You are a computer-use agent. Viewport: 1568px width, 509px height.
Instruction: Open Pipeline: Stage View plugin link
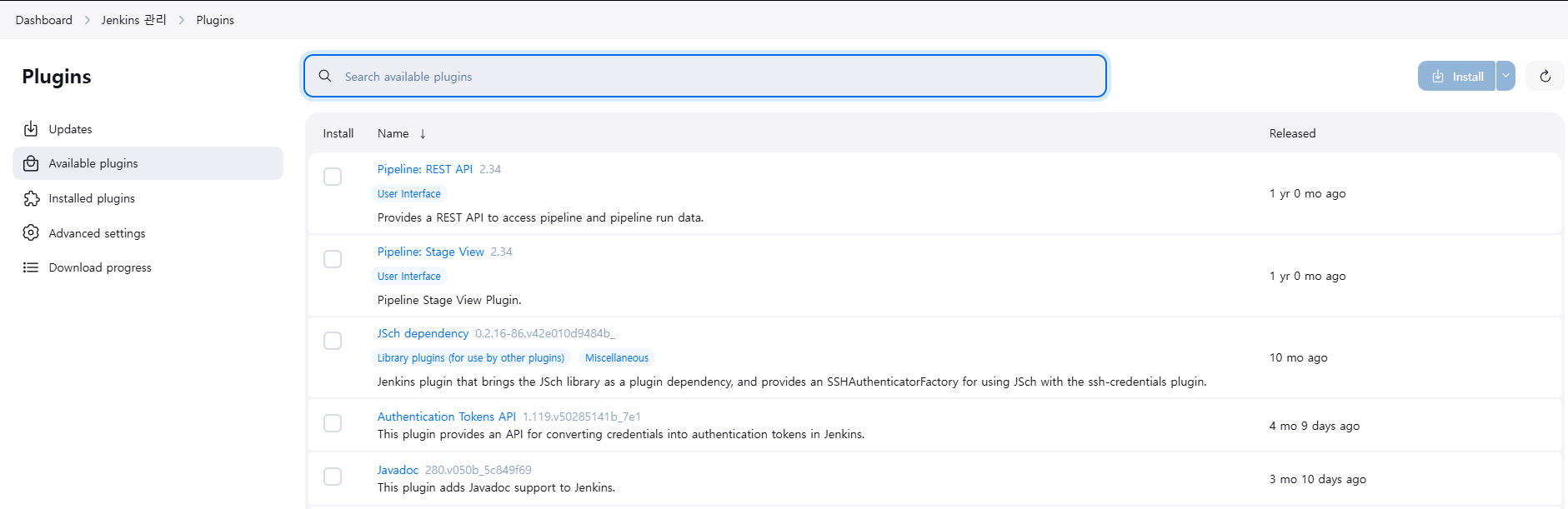(x=430, y=252)
